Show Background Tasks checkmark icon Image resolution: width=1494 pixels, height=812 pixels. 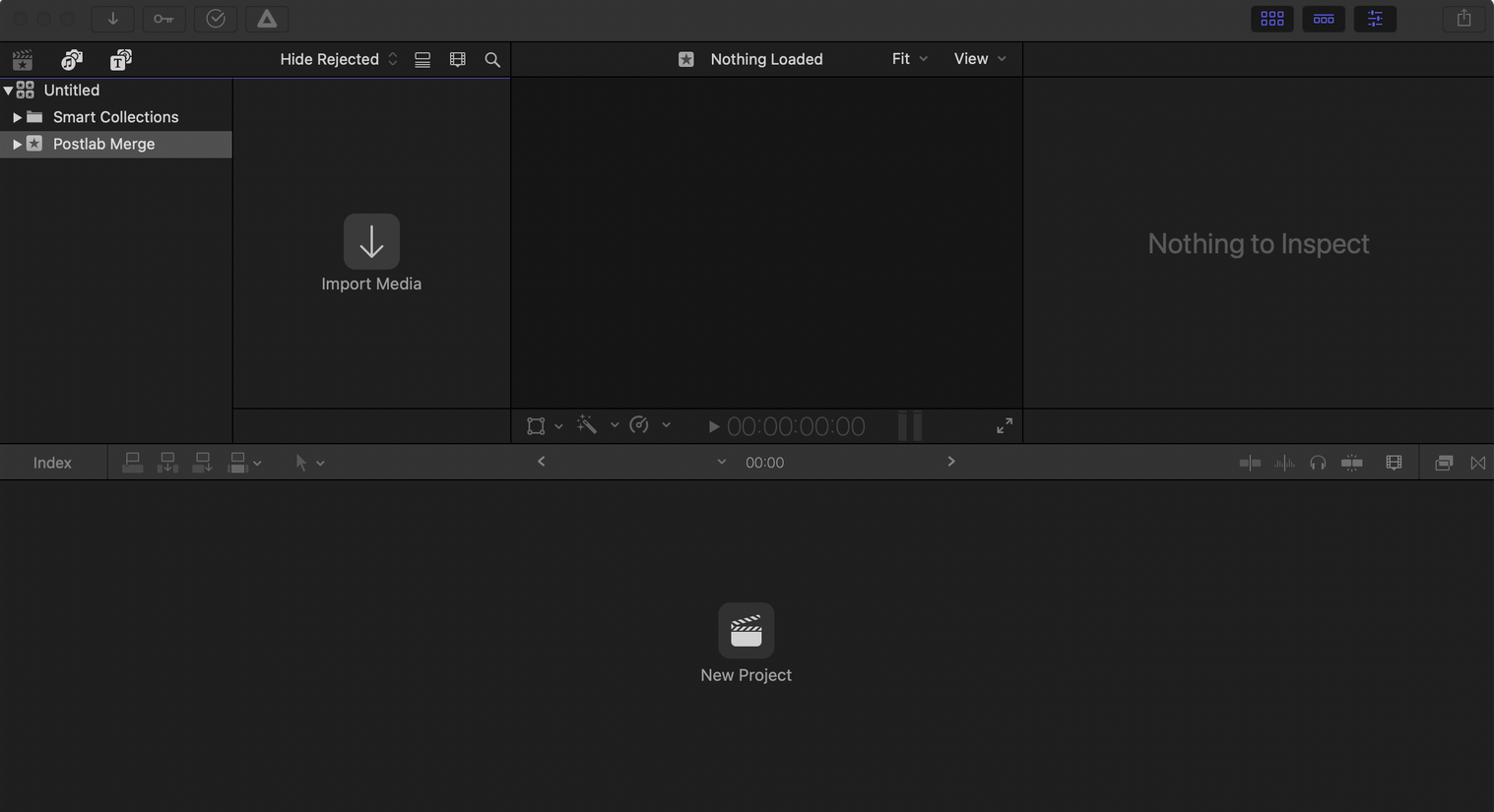(x=216, y=19)
